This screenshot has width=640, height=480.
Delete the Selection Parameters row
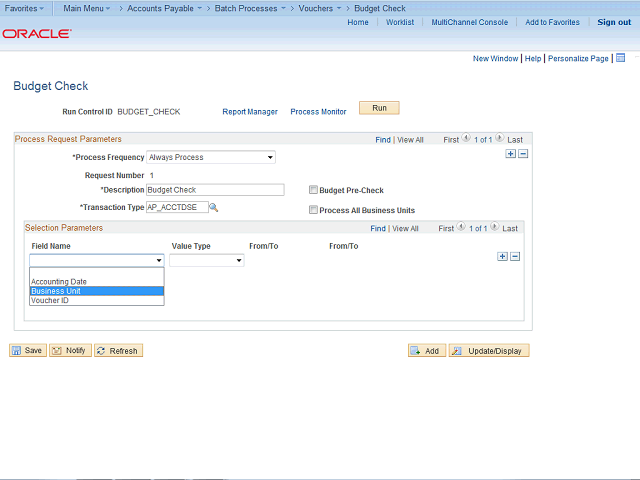[x=515, y=257]
